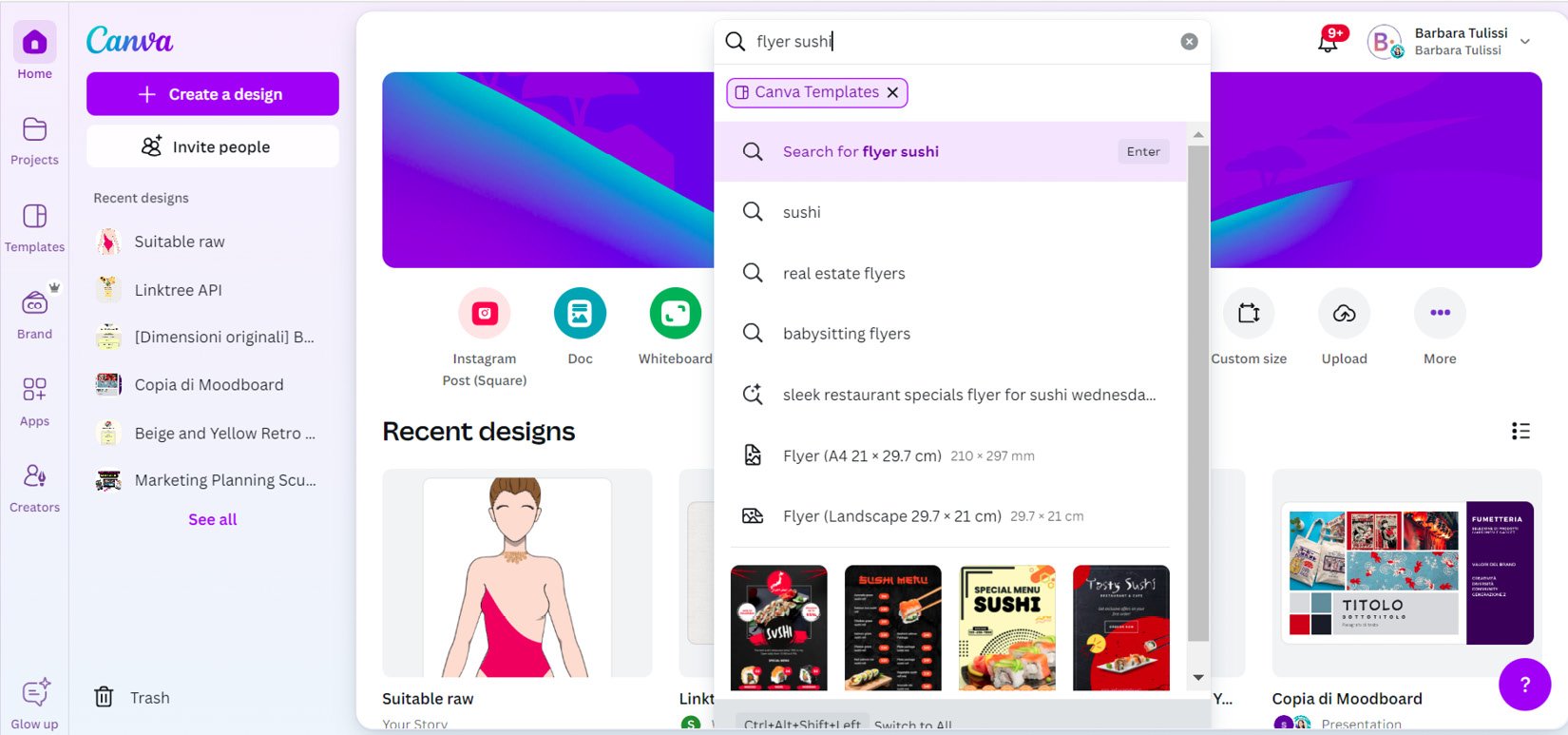Click the suggestions scrollbar up arrow
The width and height of the screenshot is (1568, 735).
tap(1198, 134)
